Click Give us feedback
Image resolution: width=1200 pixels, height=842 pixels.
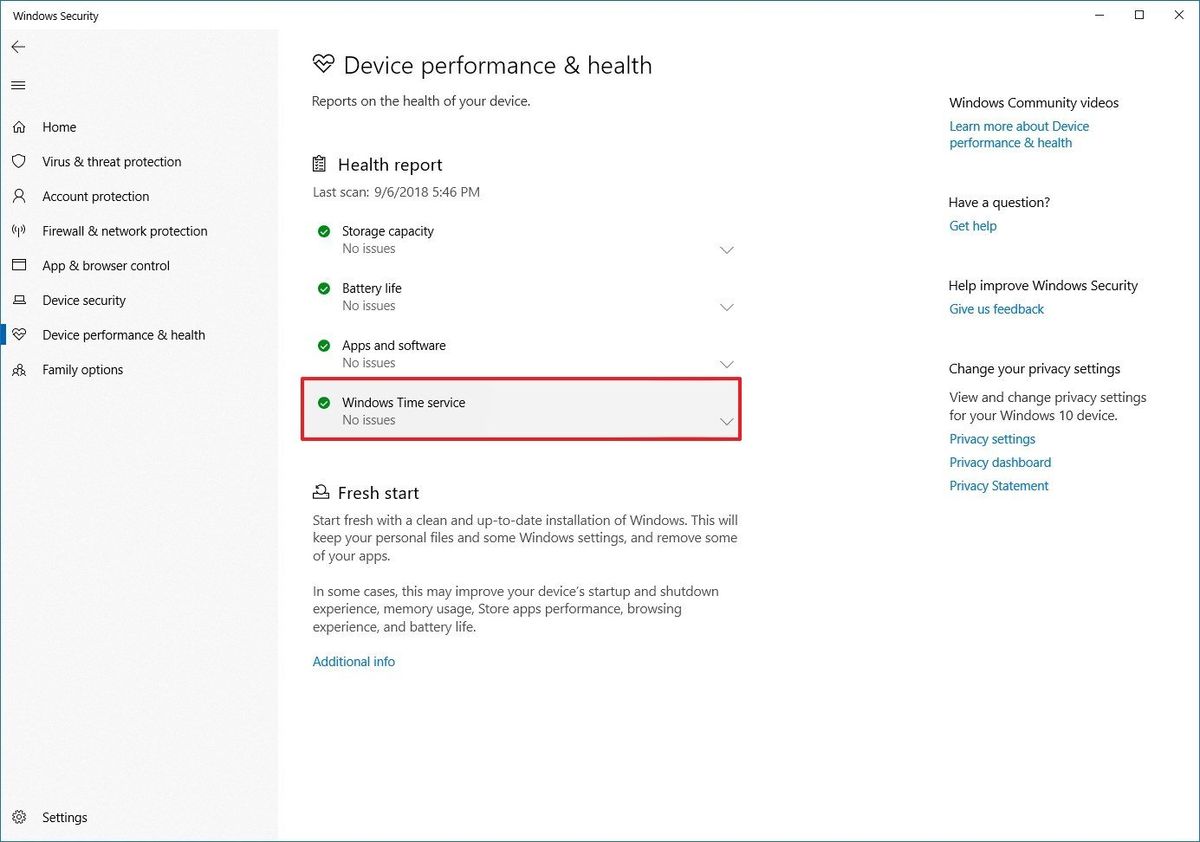(x=995, y=309)
